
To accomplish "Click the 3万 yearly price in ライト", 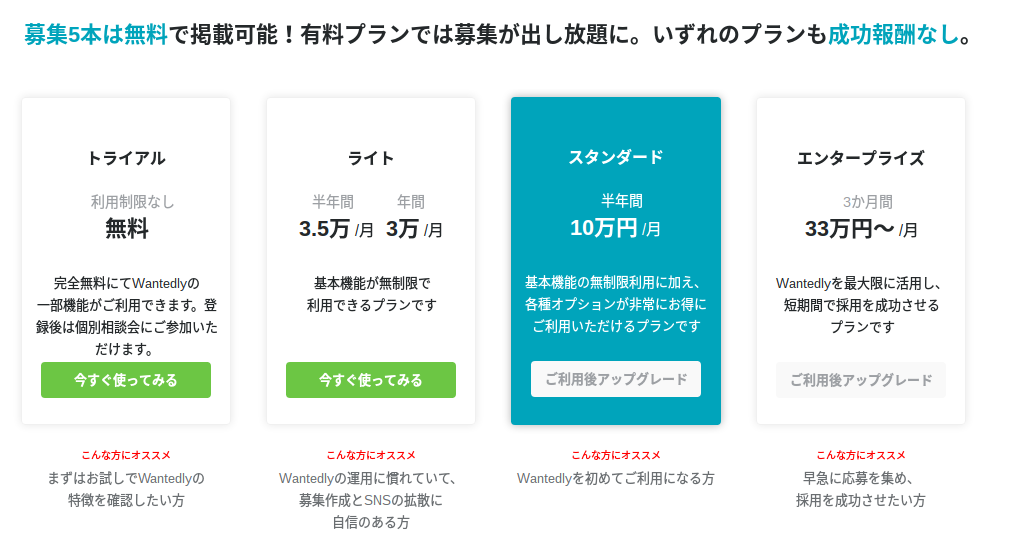I will coord(402,229).
